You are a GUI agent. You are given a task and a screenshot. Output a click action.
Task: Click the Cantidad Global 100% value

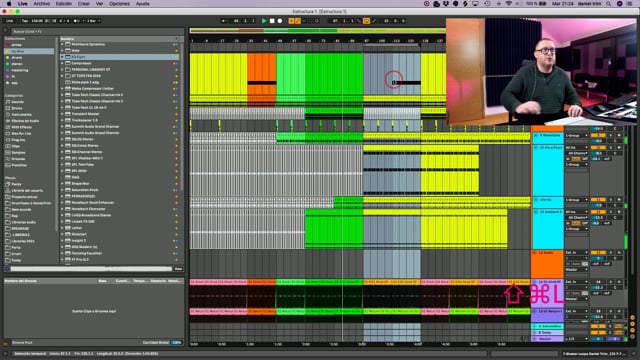tap(177, 342)
